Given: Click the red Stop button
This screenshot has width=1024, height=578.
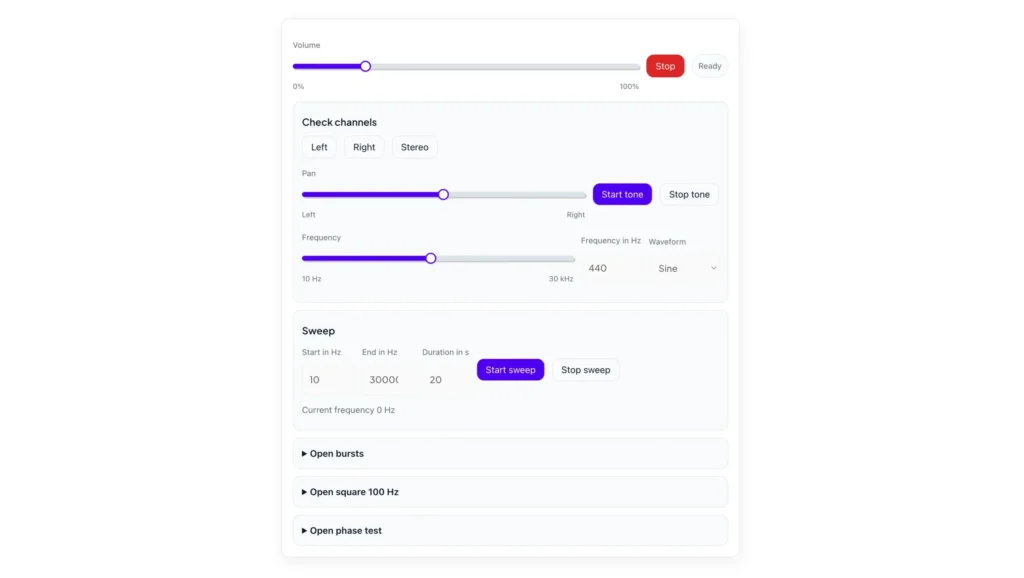Looking at the screenshot, I should (665, 66).
